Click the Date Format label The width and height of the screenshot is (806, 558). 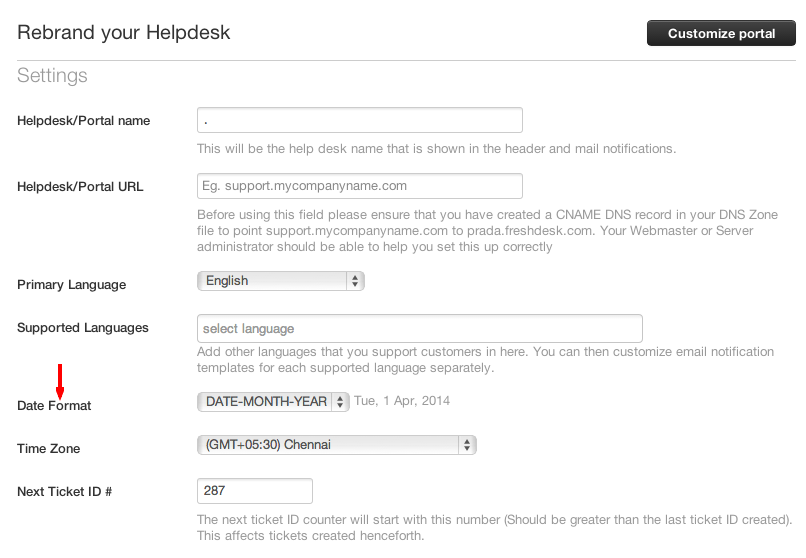pyautogui.click(x=54, y=406)
